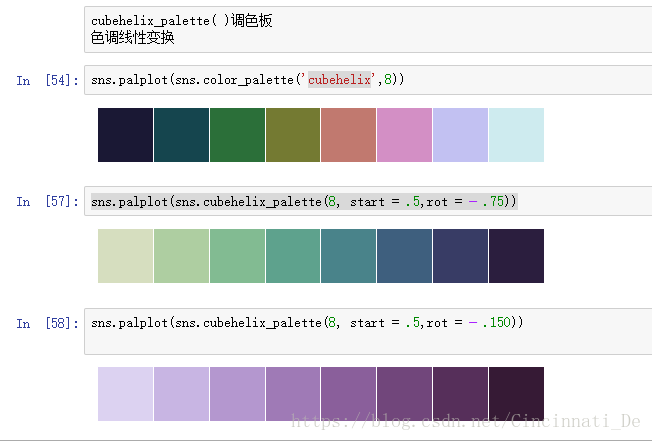Click the lavender swatch in first palette
This screenshot has height=441, width=652.
[x=460, y=135]
